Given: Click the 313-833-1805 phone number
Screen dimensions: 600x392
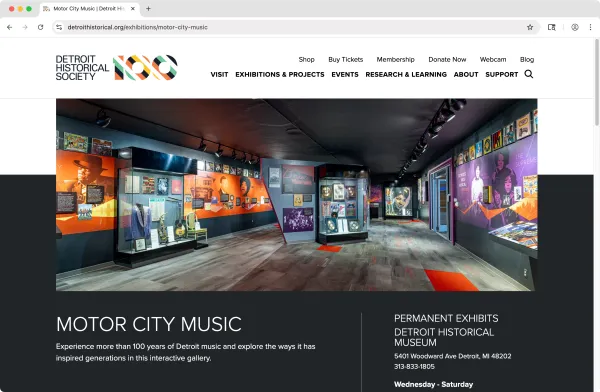Looking at the screenshot, I should [414, 366].
